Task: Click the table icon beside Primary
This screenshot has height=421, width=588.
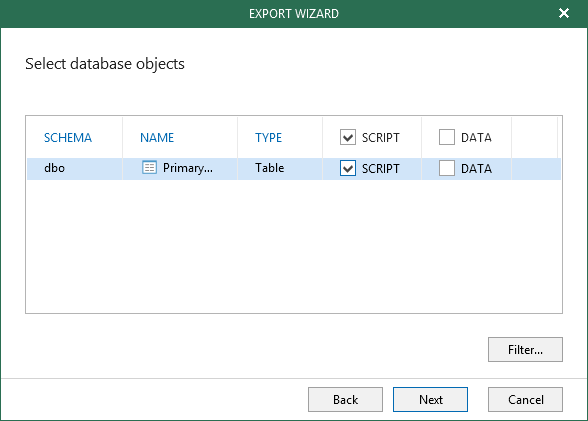Action: (x=149, y=167)
